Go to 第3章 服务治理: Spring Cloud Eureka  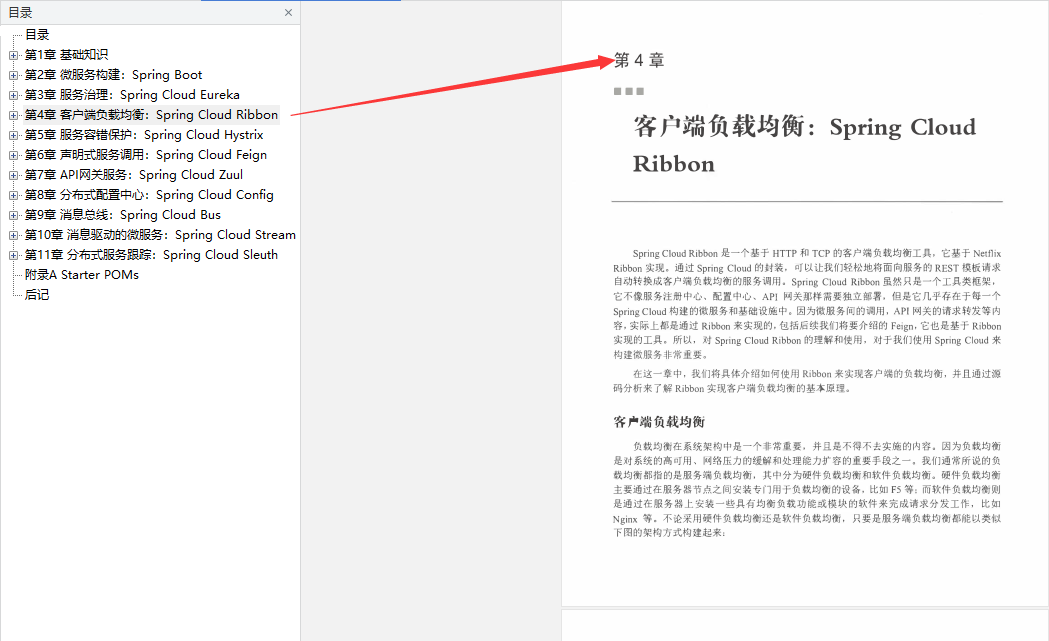[x=132, y=95]
